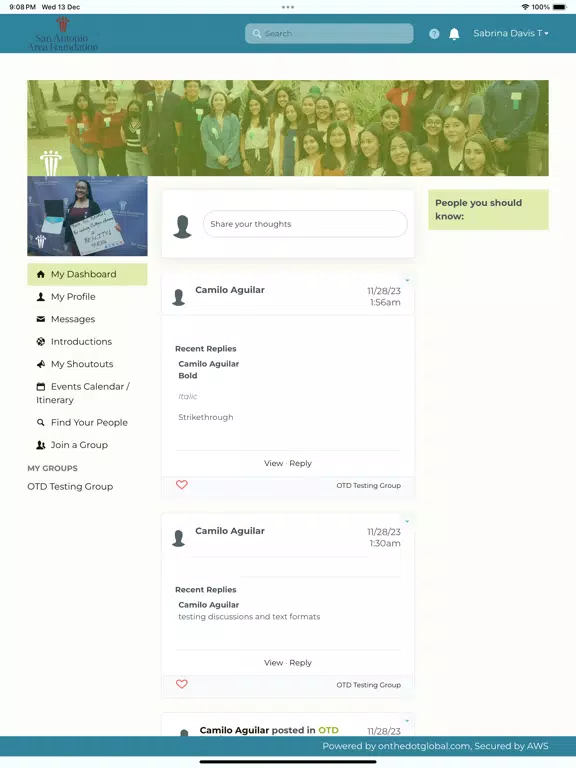Screen dimensions: 576x768
Task: Open the help question mark icon
Action: [x=434, y=34]
